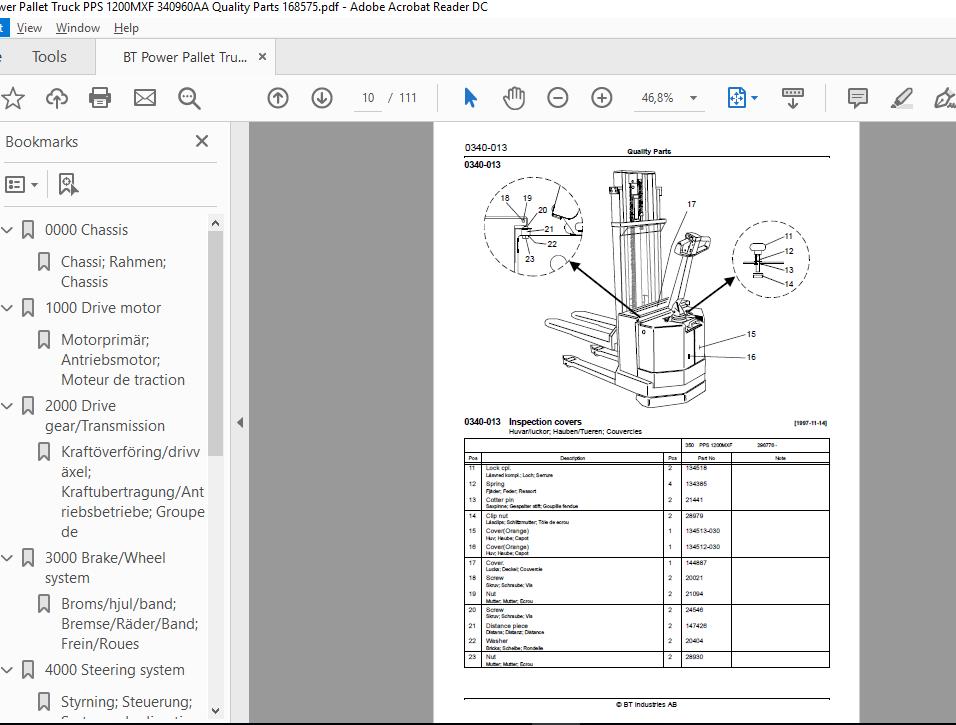
Task: Select the highlight text pen tool
Action: coord(902,98)
